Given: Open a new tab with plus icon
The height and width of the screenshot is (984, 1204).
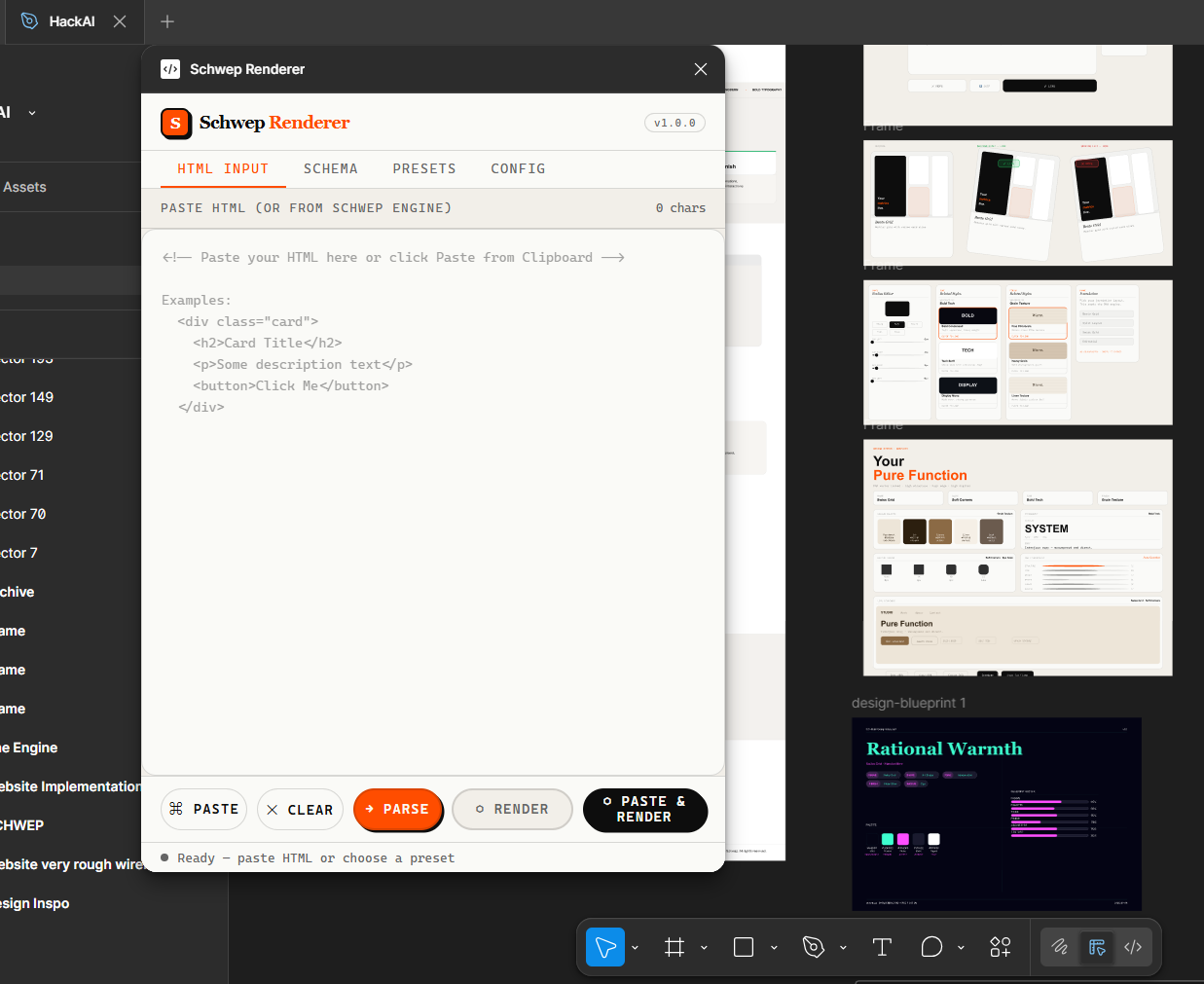Looking at the screenshot, I should (x=167, y=21).
